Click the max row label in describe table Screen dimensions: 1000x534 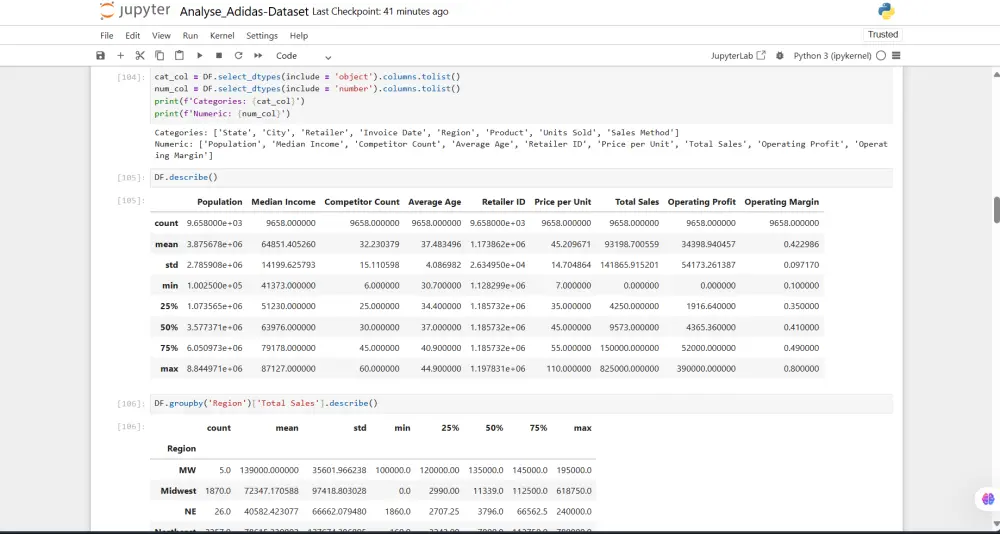tap(170, 369)
